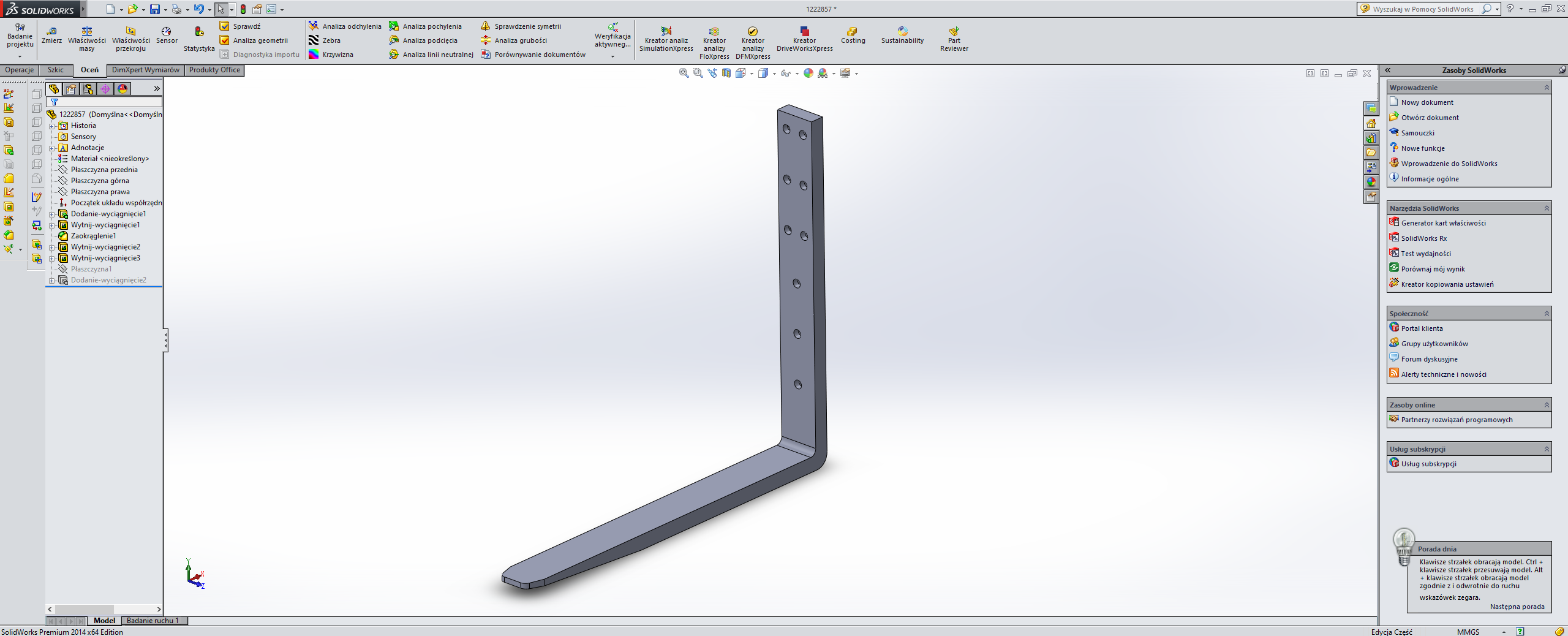Open the Costing tool
The image size is (1568, 636).
click(x=853, y=36)
